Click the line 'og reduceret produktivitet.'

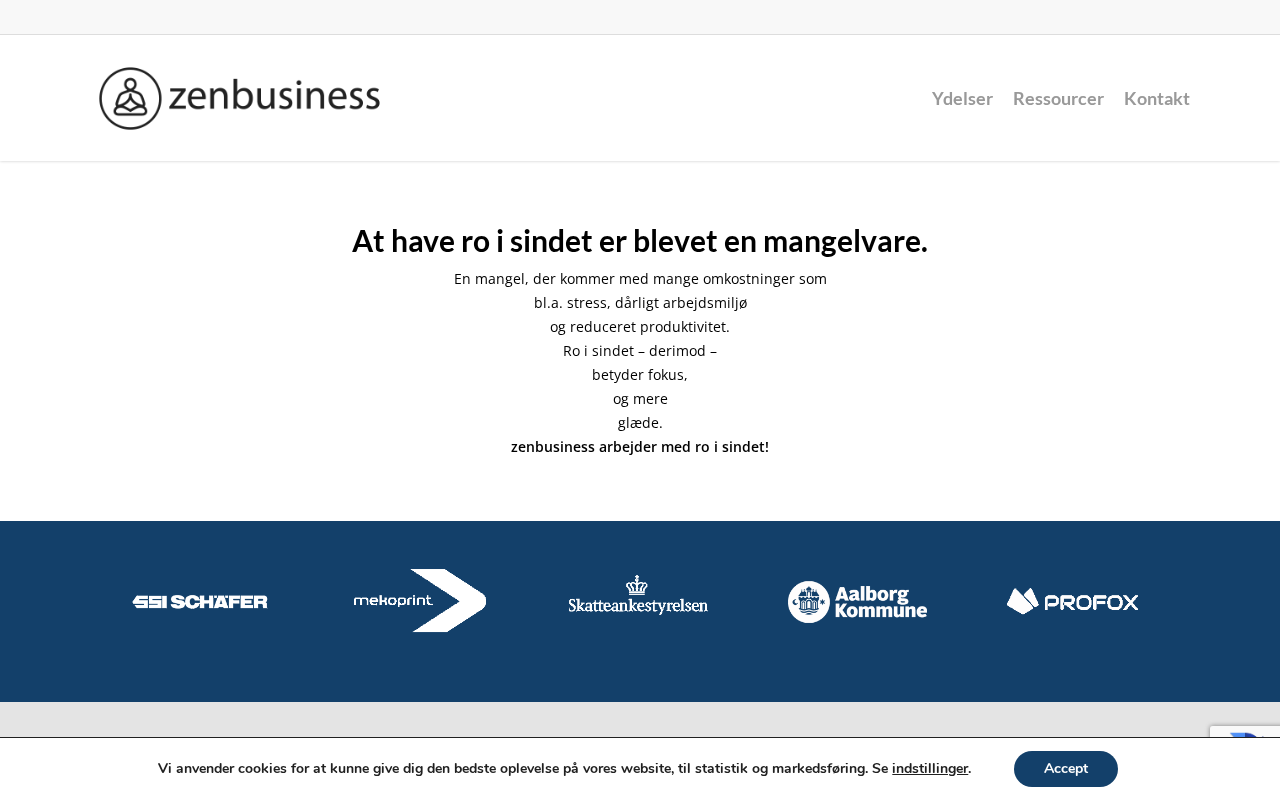pyautogui.click(x=640, y=327)
